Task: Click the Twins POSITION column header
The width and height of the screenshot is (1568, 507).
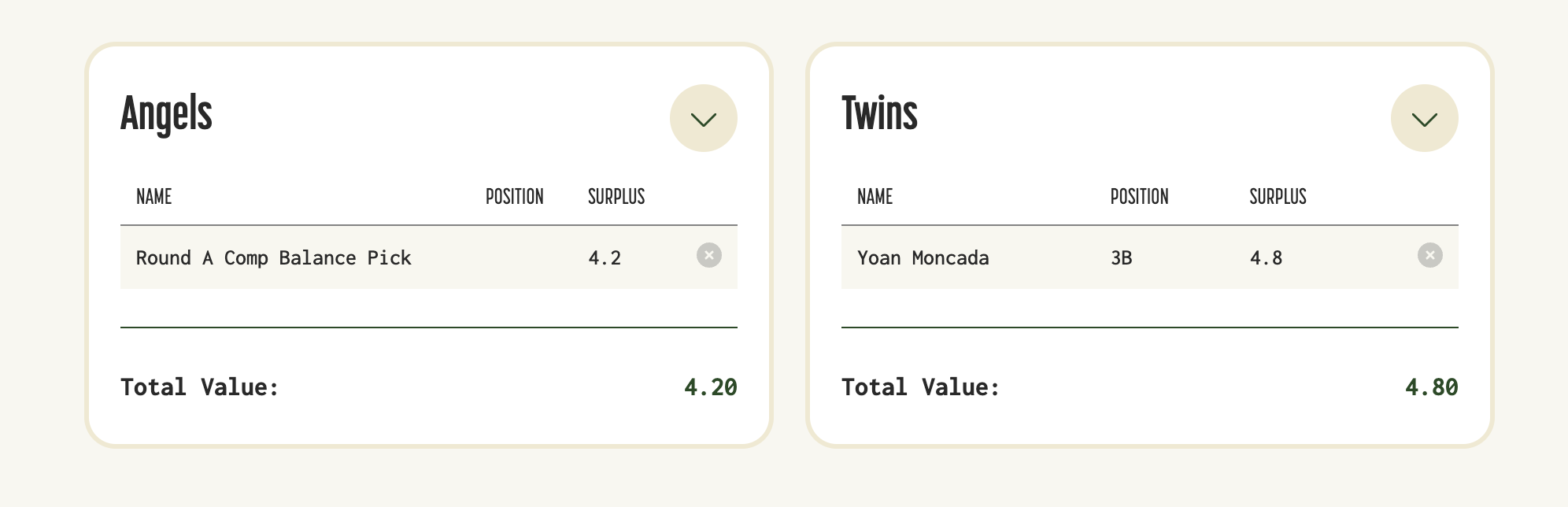Action: click(1139, 197)
